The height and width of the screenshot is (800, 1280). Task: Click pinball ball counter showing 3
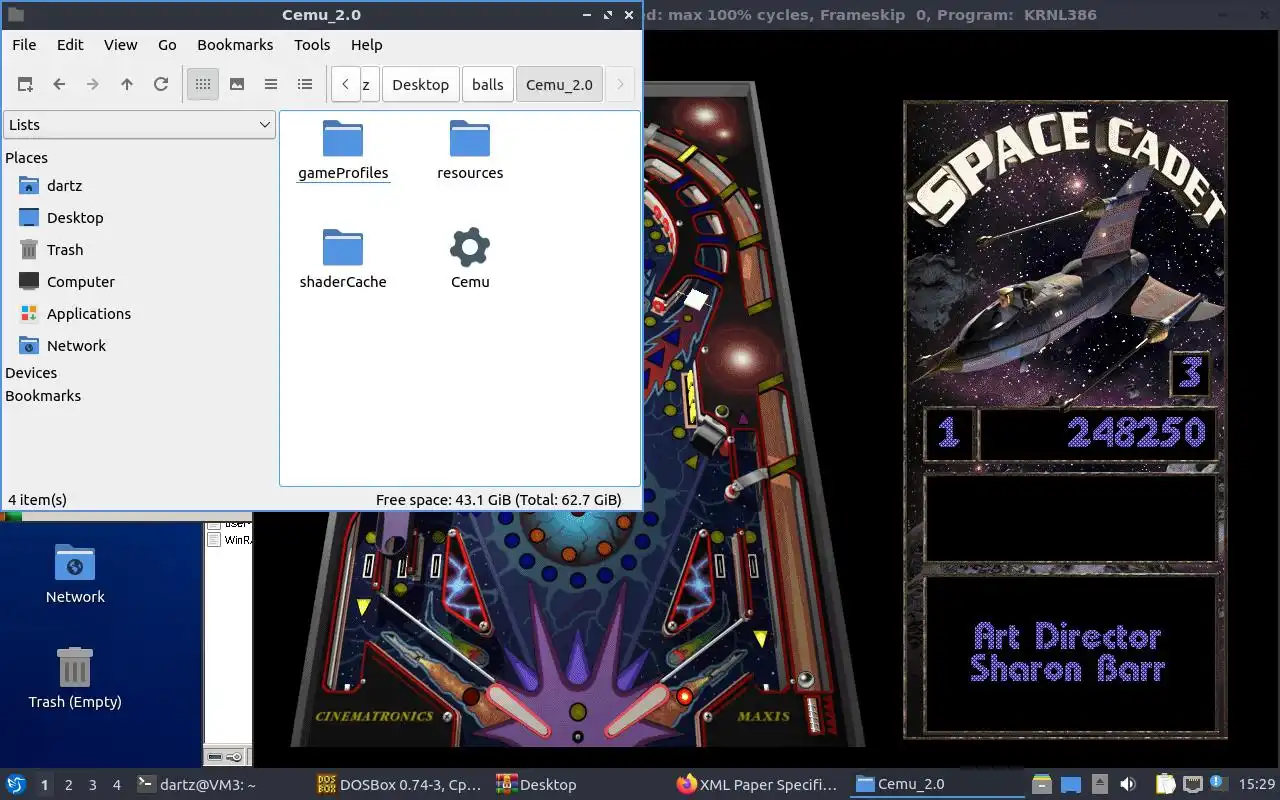(1190, 374)
